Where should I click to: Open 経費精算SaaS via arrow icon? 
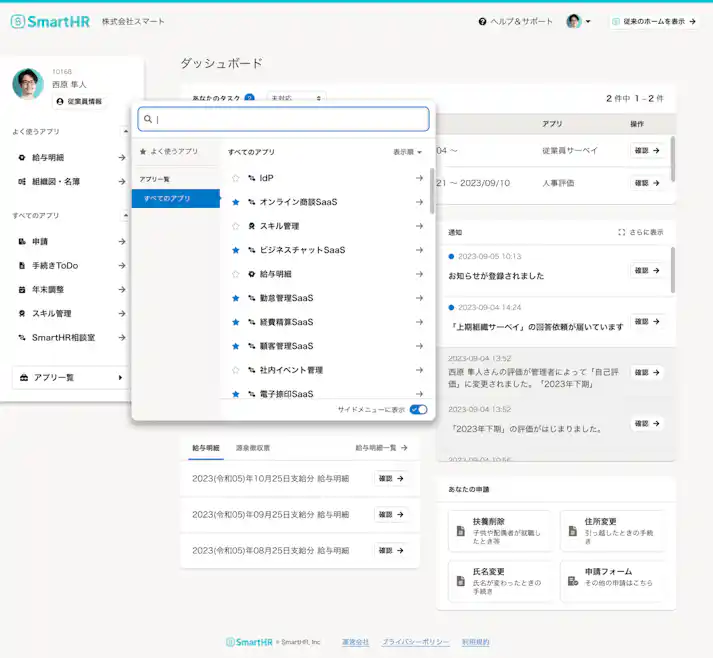click(x=419, y=322)
